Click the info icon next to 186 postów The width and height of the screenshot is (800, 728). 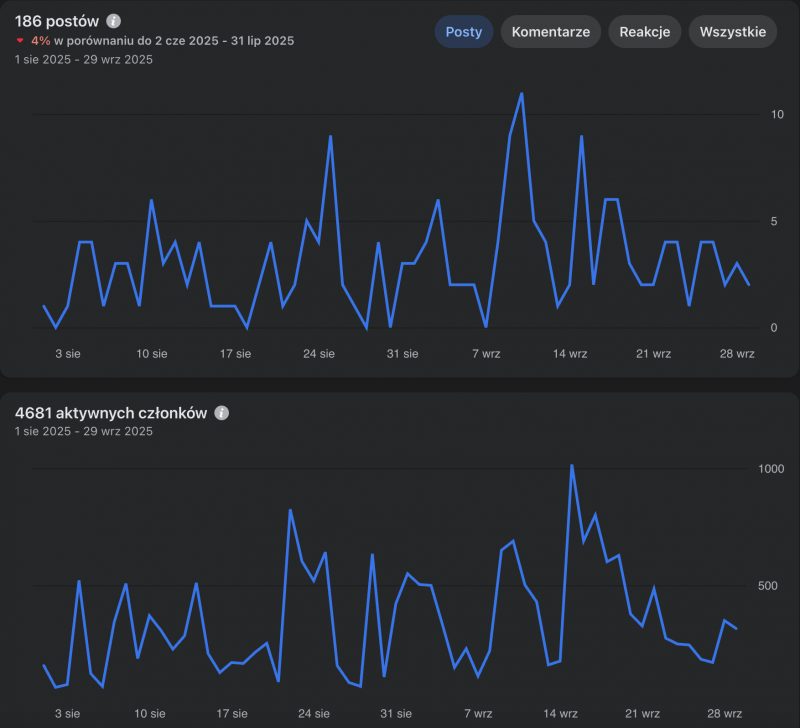[x=114, y=21]
